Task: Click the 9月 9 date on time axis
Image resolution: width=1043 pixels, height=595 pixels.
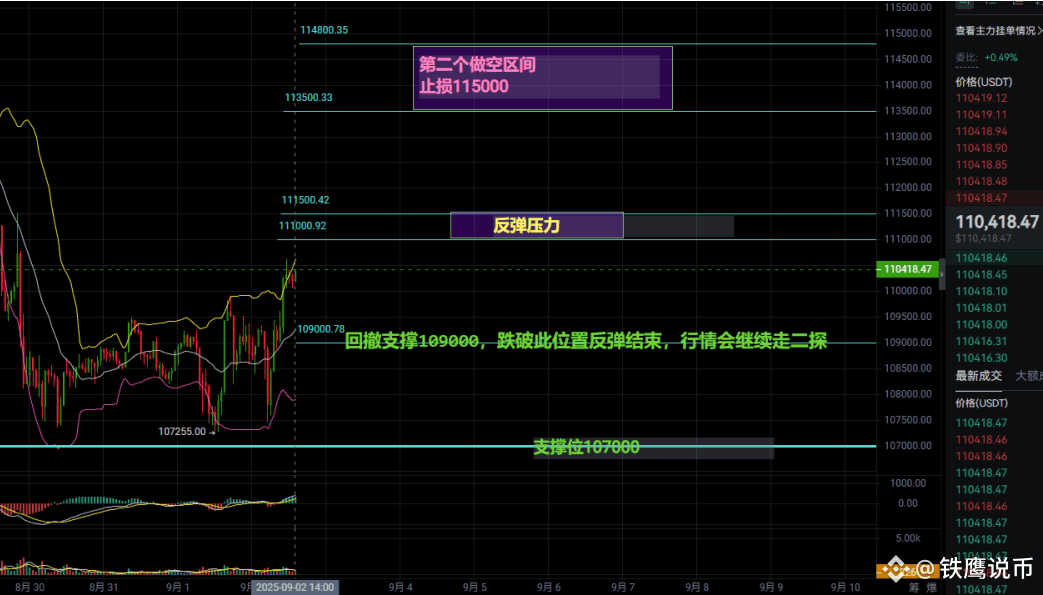Action: [771, 587]
